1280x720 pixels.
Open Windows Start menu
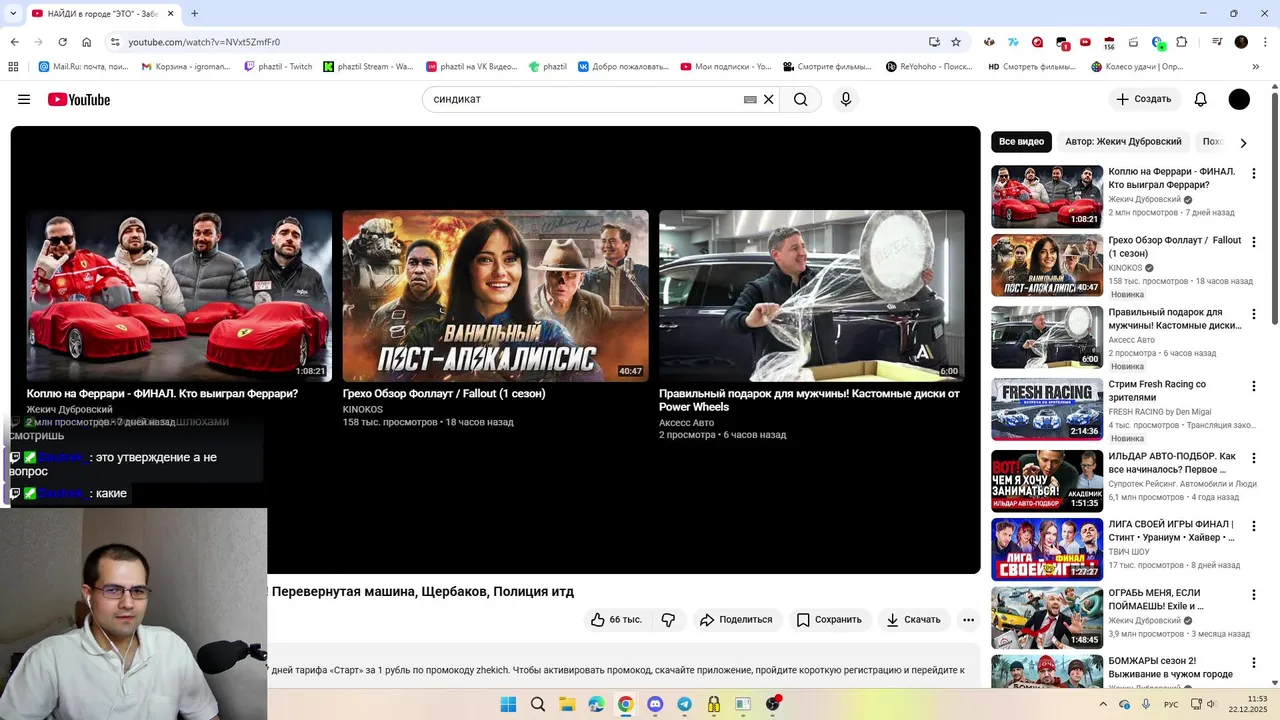pos(508,704)
